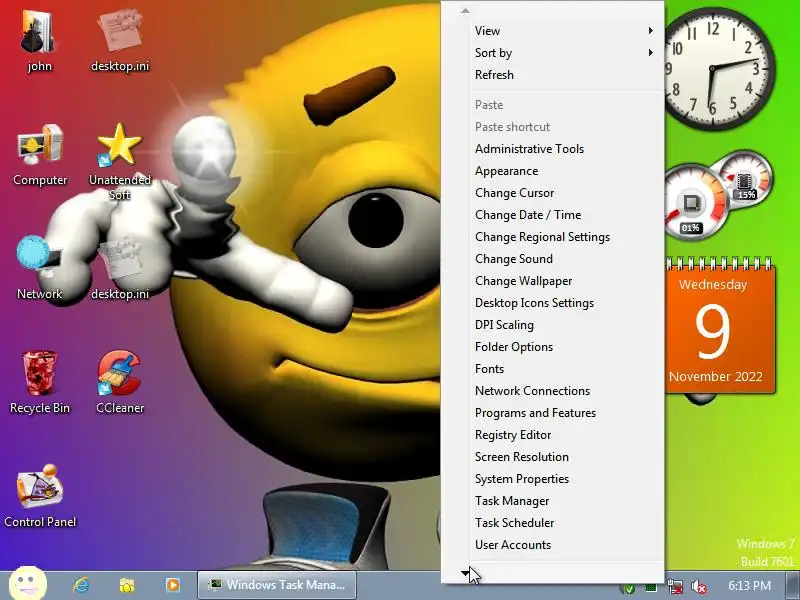Choose User Accounts menu entry
Screen dimensions: 800x600
click(x=553, y=544)
